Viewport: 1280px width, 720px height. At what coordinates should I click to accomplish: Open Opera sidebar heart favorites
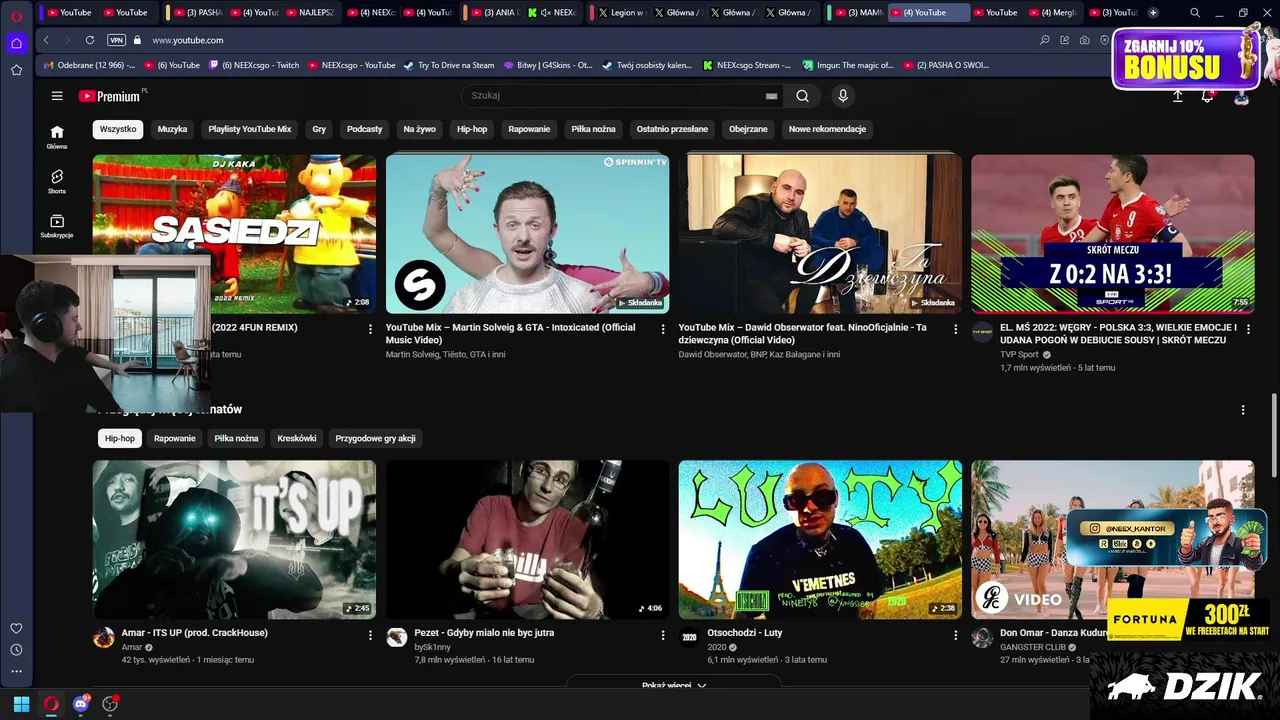coord(16,628)
